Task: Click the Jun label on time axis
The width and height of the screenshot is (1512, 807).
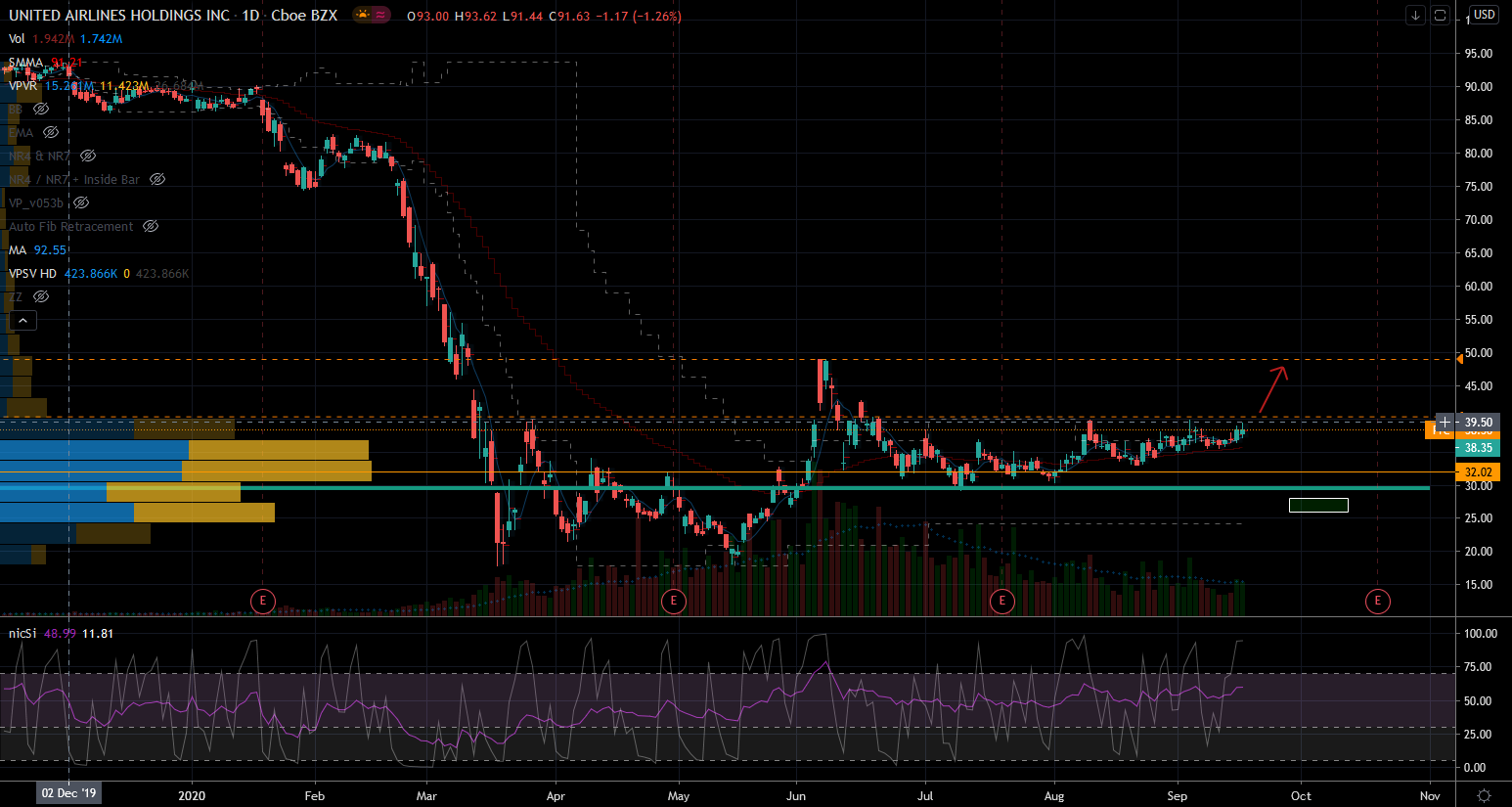Action: tap(796, 796)
